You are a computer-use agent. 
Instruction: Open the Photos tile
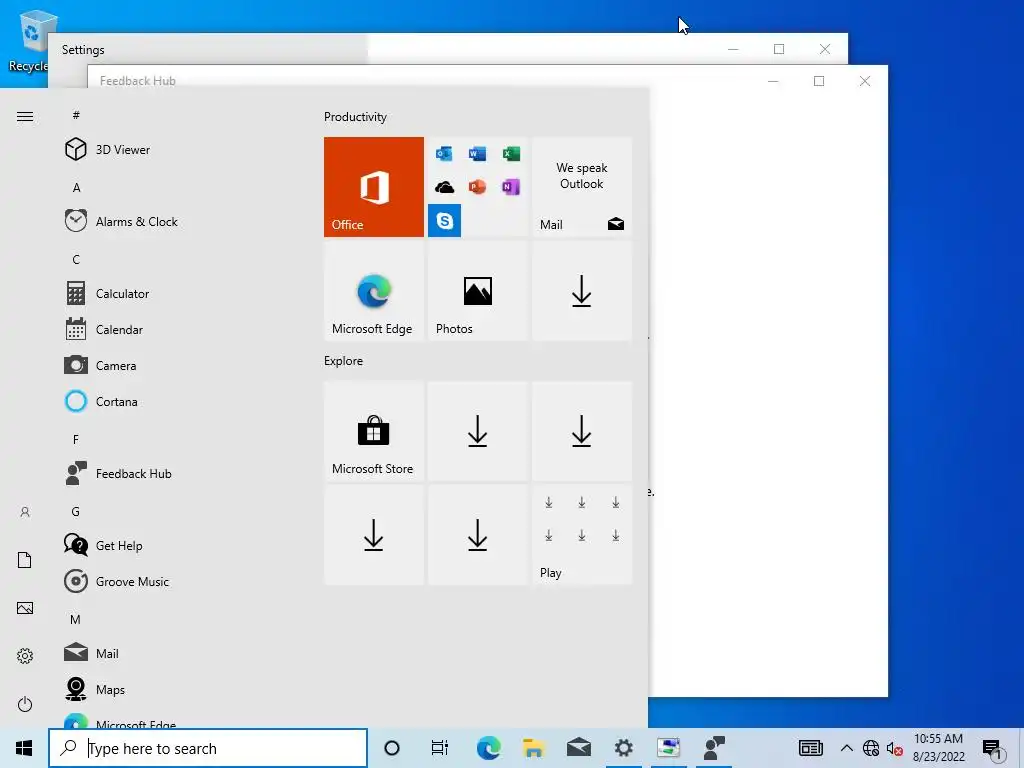click(x=477, y=291)
